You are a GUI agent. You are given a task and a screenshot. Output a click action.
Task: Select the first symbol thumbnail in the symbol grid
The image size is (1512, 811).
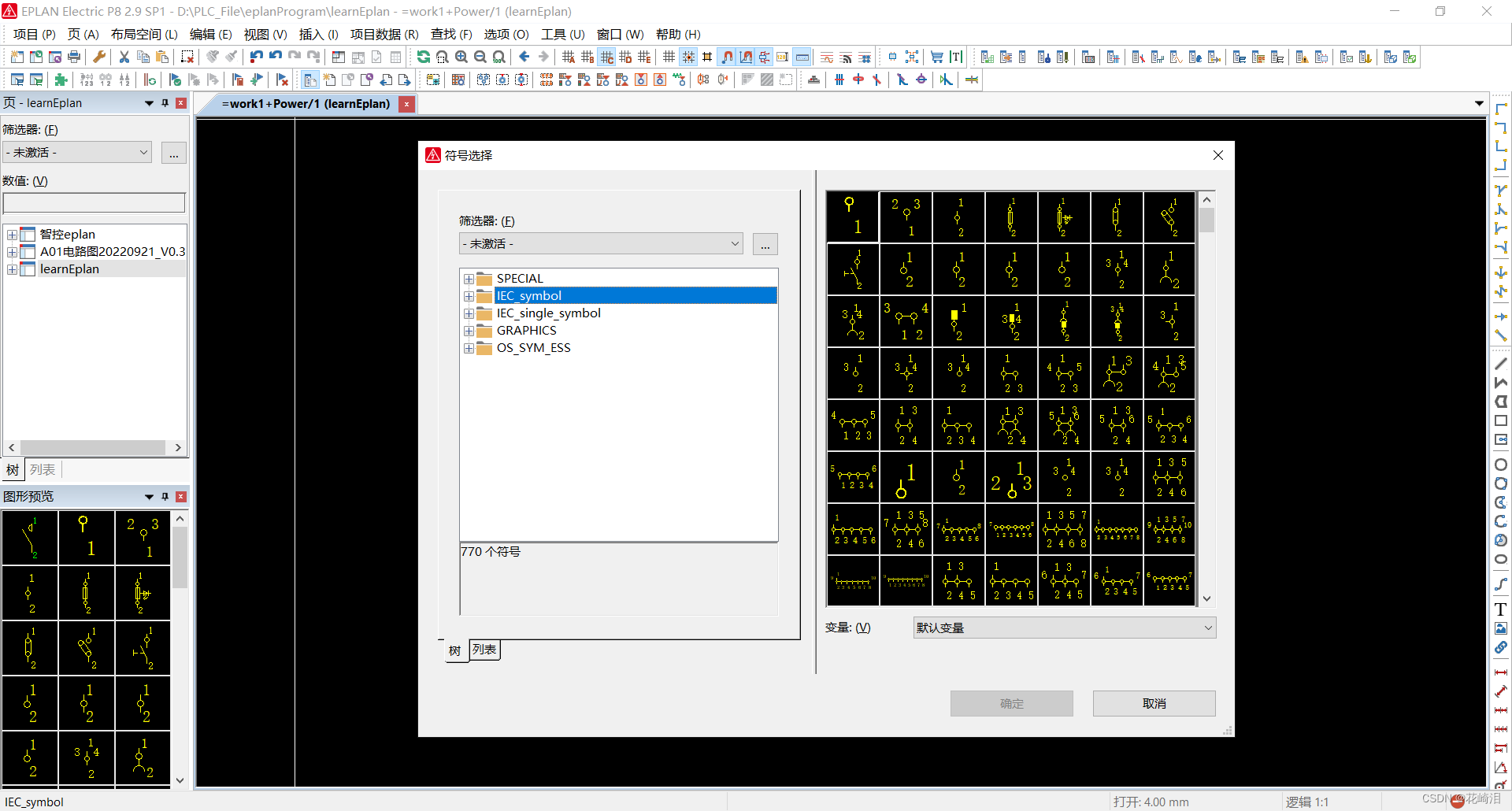[853, 216]
